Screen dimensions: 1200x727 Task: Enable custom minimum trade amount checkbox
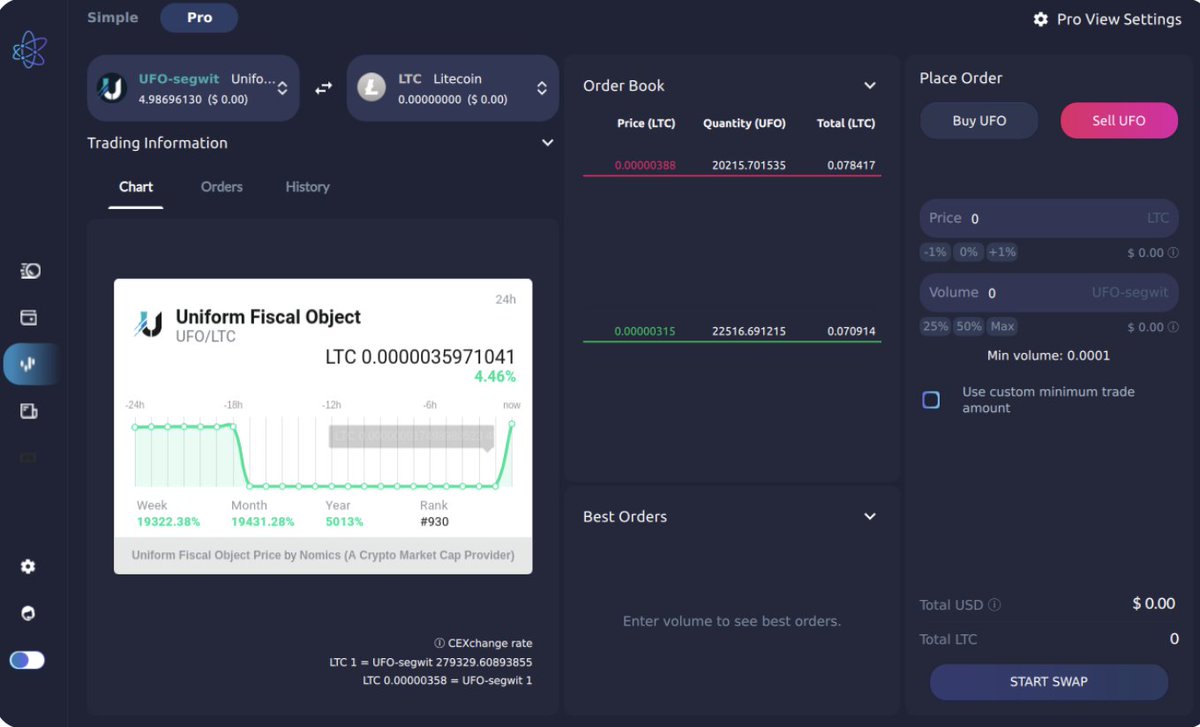point(931,400)
